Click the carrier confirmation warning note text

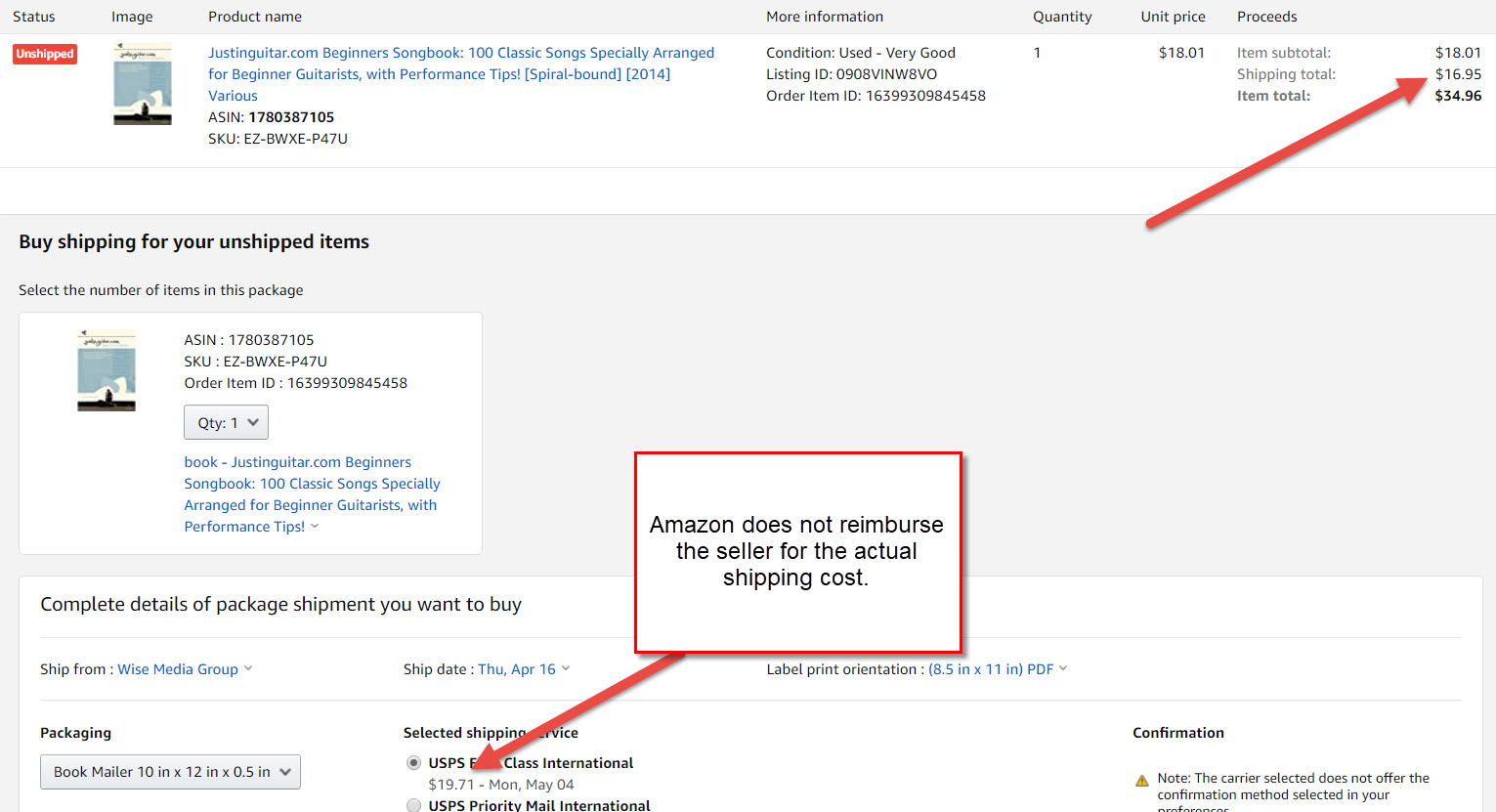[x=1293, y=791]
